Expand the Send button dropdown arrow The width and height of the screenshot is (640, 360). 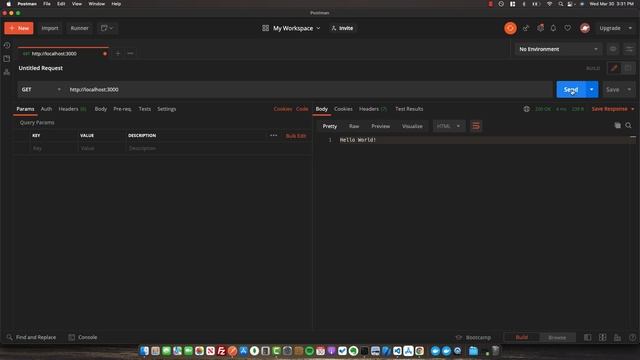(x=591, y=89)
